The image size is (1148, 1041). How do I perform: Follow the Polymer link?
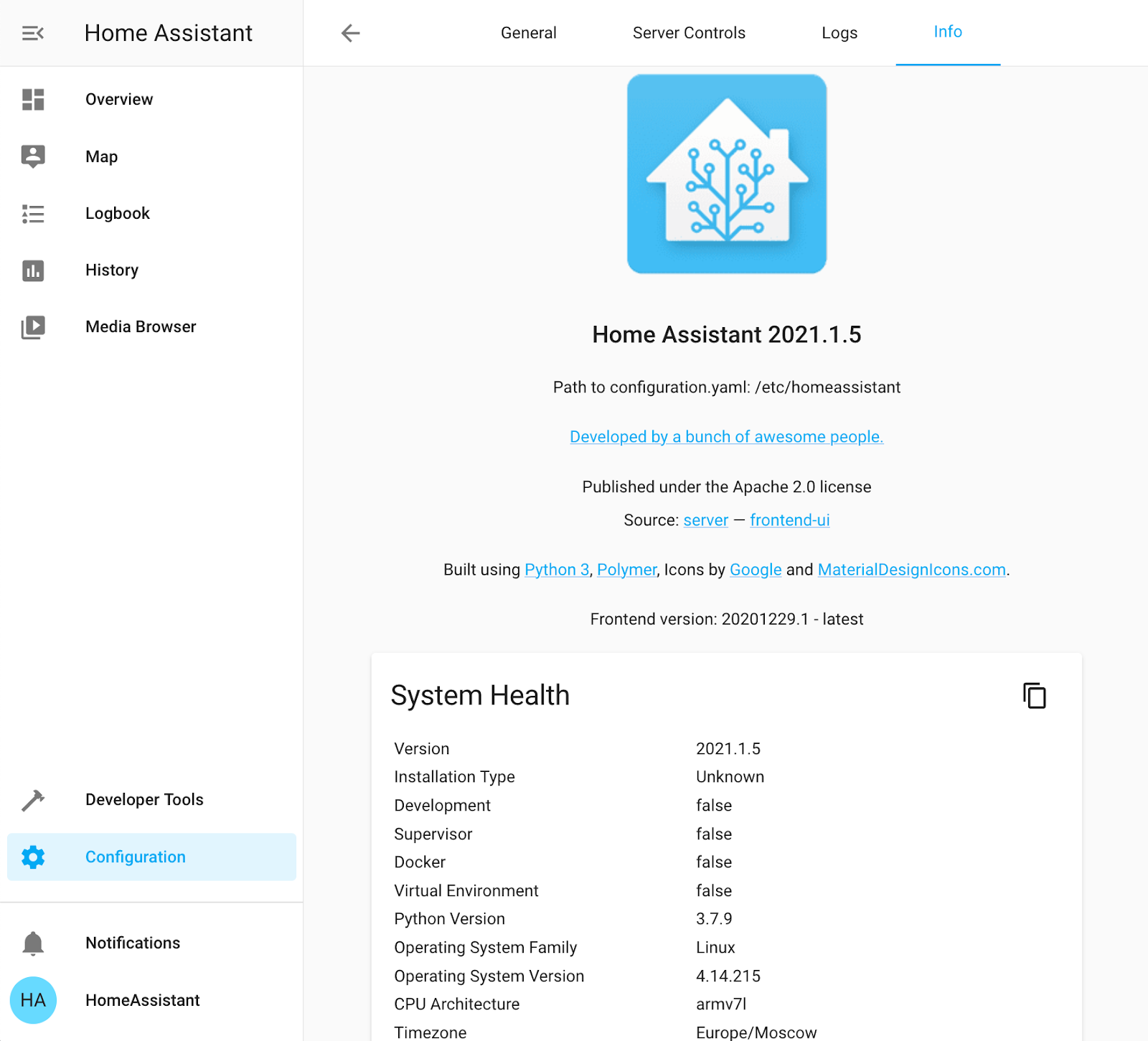click(627, 570)
